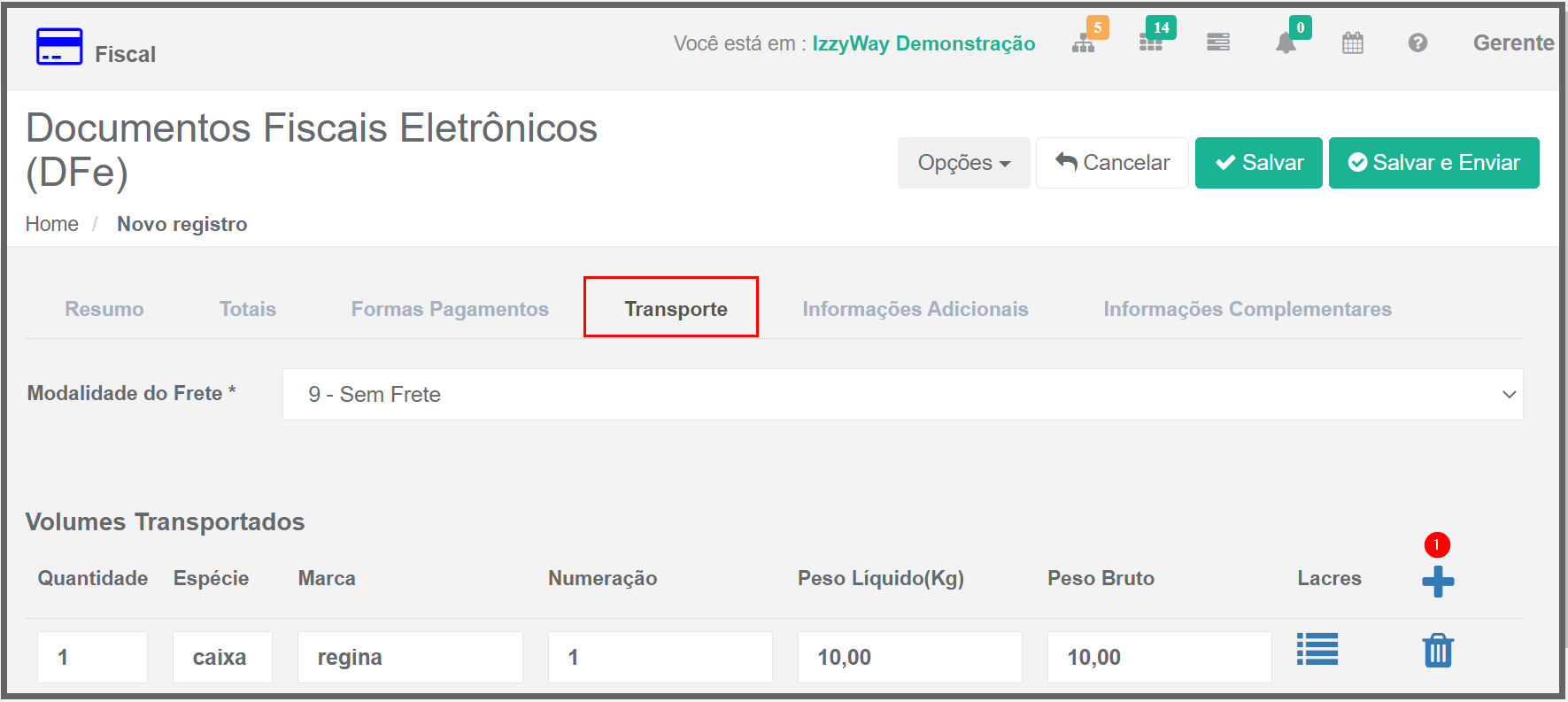Image resolution: width=1568 pixels, height=702 pixels.
Task: Open the Gerente user menu
Action: 1512,42
